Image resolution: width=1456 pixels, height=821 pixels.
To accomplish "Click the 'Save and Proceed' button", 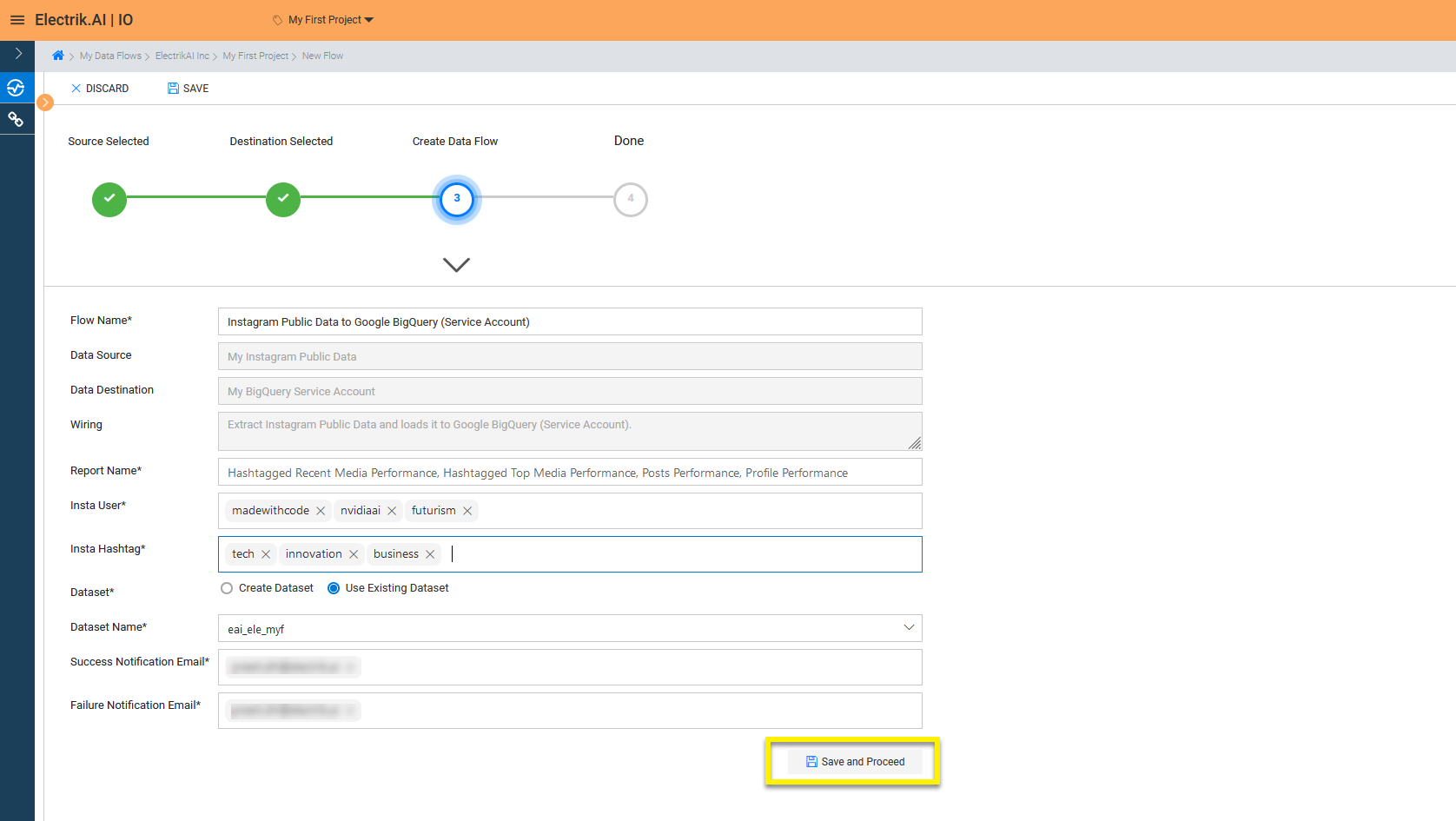I will point(854,761).
